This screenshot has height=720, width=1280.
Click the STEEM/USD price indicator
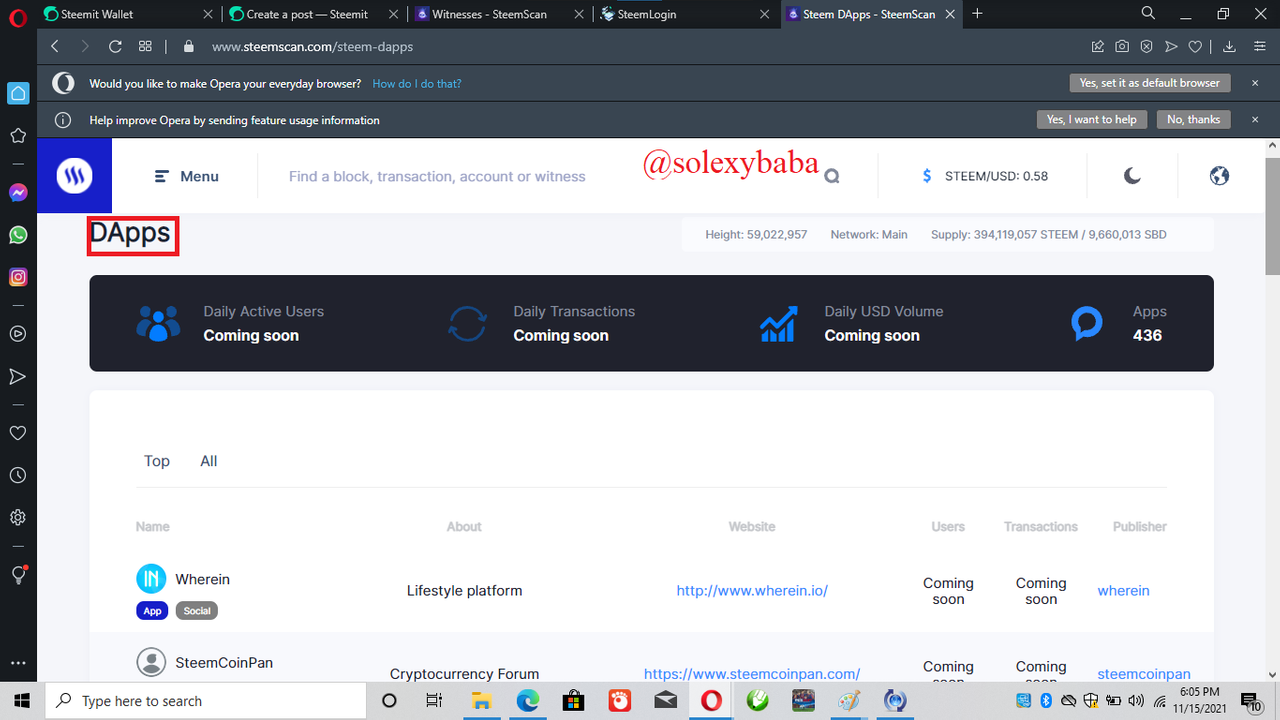click(x=985, y=176)
